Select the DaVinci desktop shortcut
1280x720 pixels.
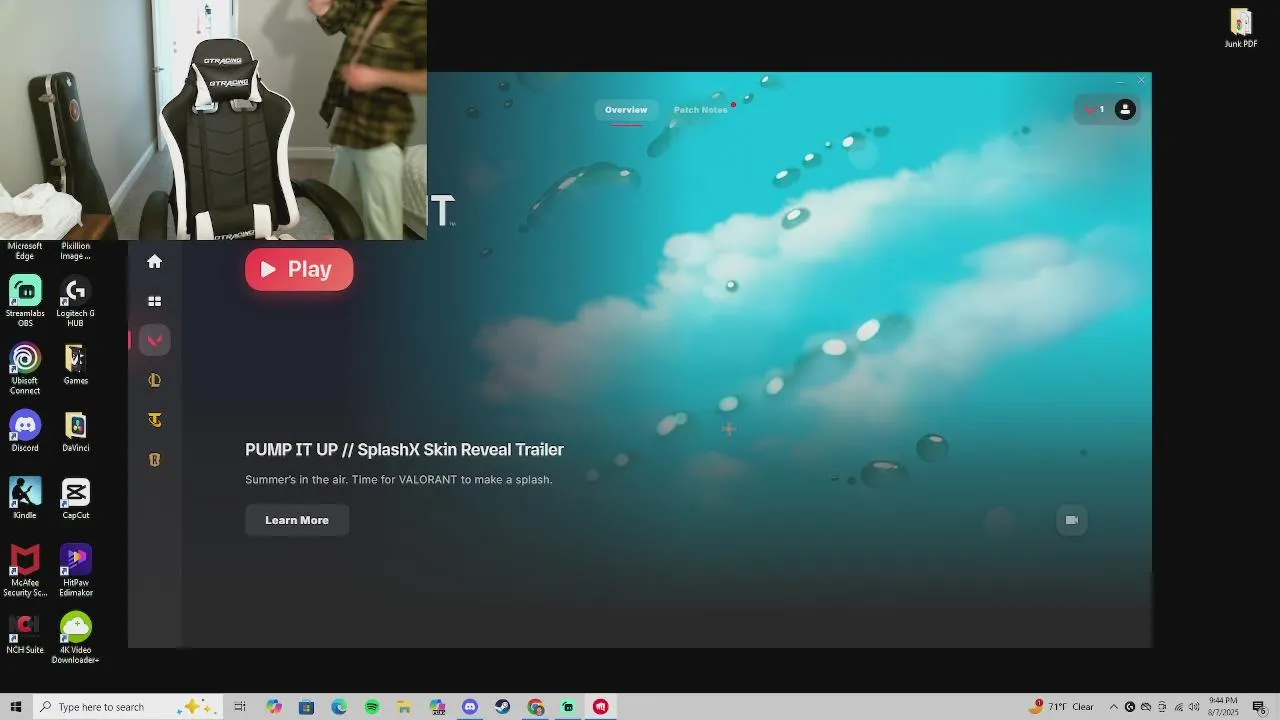coord(75,431)
